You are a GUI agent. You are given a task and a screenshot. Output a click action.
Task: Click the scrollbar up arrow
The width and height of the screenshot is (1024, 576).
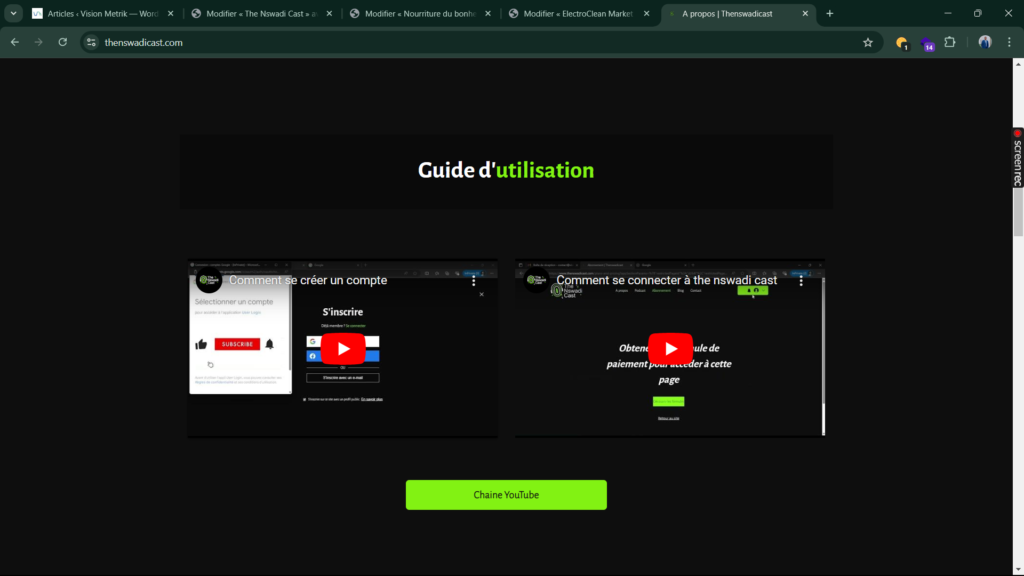(1018, 64)
